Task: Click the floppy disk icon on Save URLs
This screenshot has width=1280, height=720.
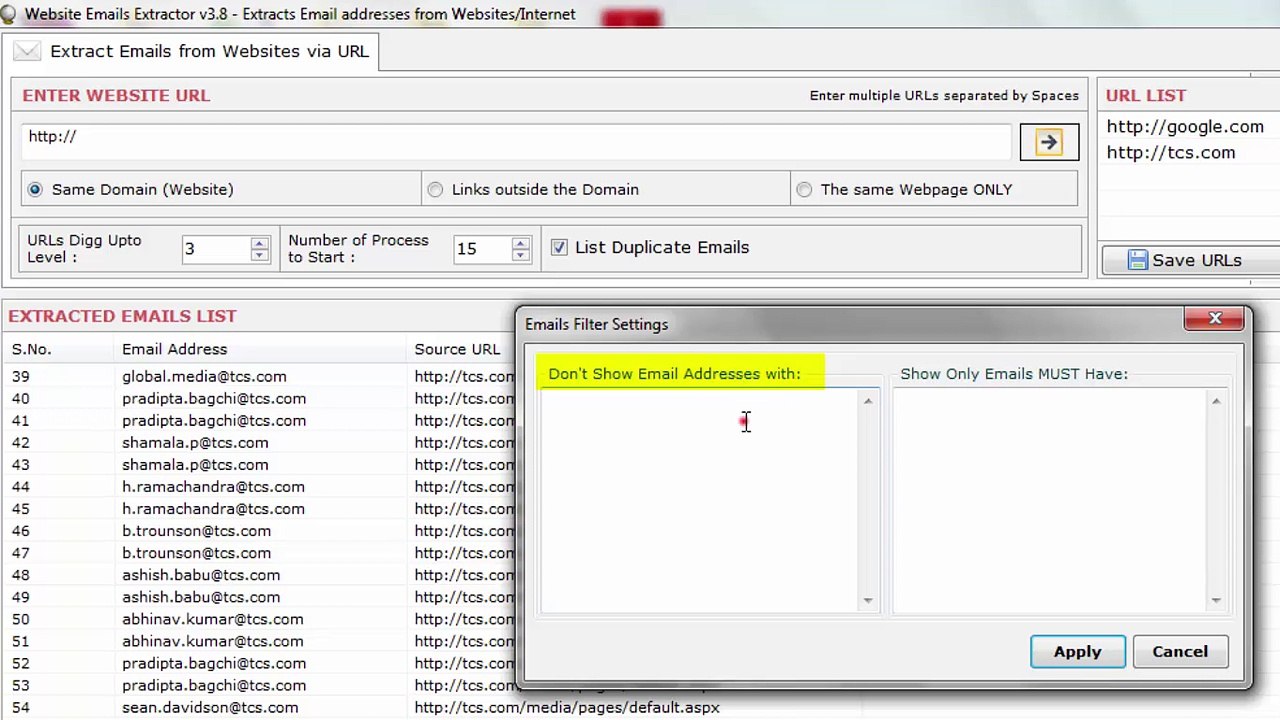Action: tap(1137, 260)
